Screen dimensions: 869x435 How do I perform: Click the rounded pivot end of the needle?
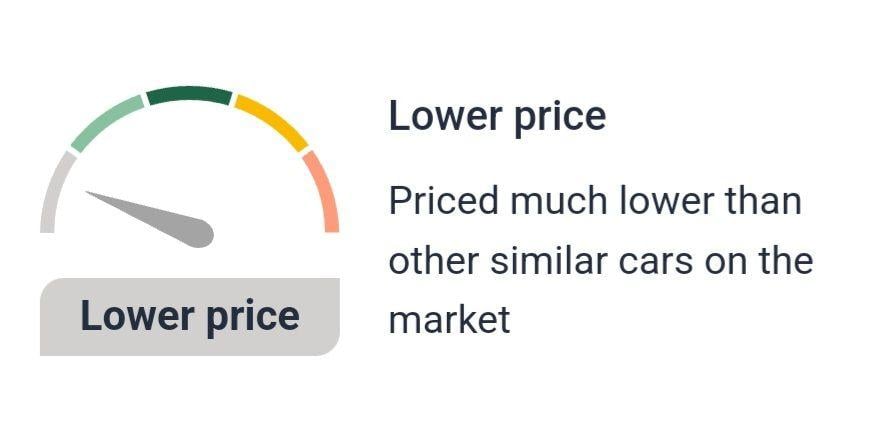[201, 233]
